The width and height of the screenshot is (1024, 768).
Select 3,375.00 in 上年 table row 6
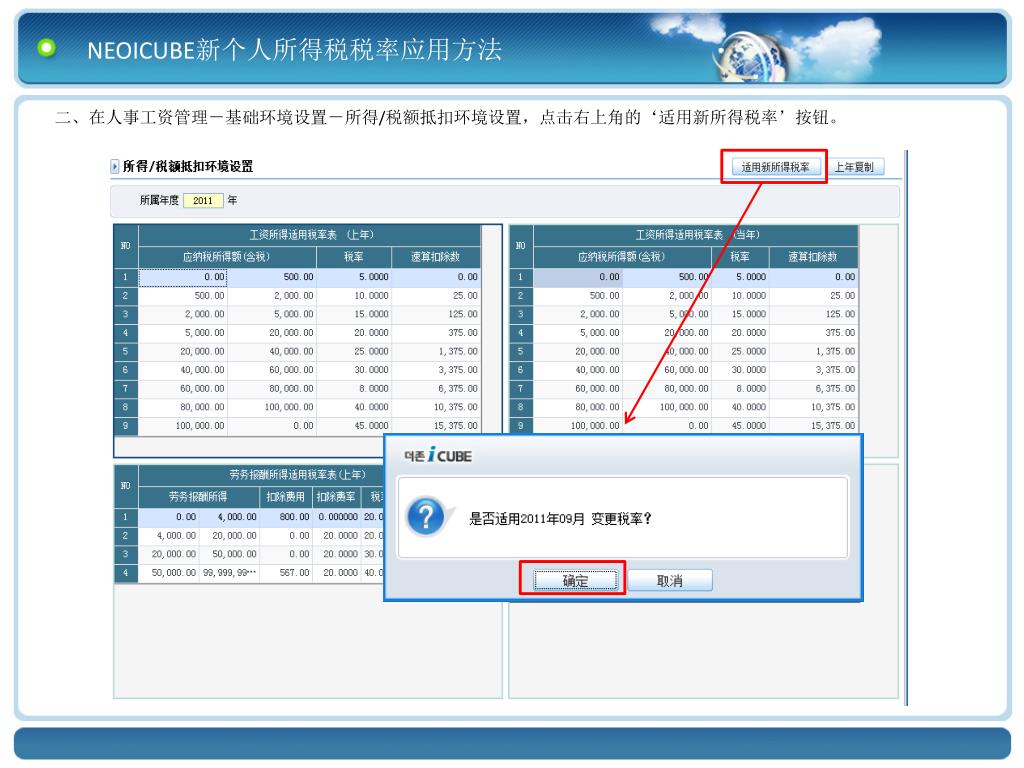pyautogui.click(x=436, y=370)
